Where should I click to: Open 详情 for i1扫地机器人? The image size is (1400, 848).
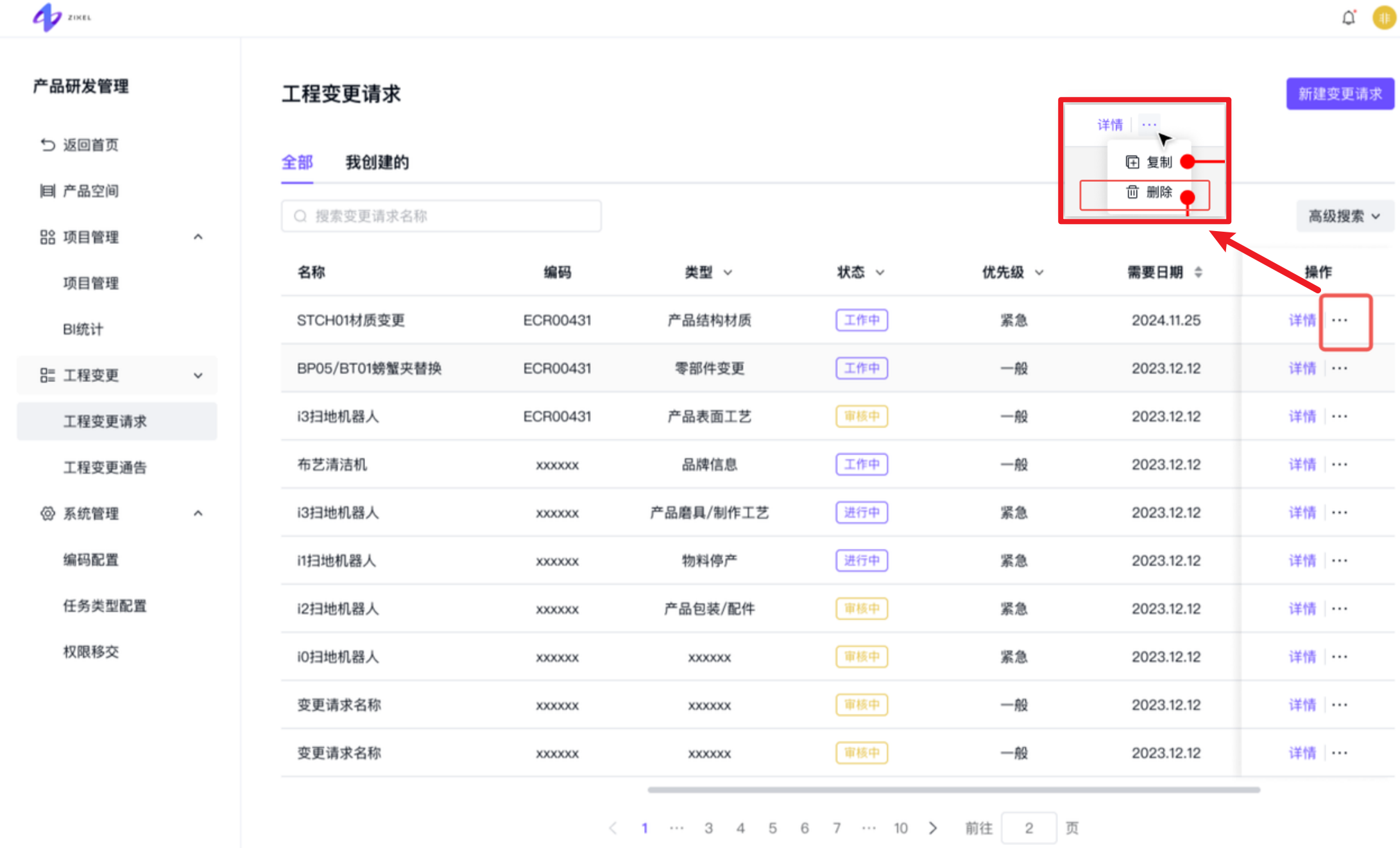[x=1302, y=560]
